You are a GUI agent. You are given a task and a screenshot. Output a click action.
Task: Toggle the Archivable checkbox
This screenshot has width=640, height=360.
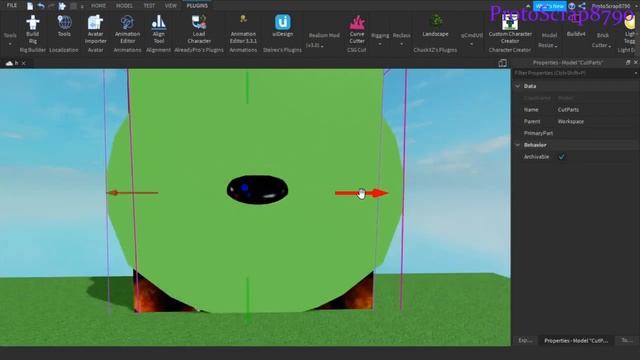pos(562,157)
